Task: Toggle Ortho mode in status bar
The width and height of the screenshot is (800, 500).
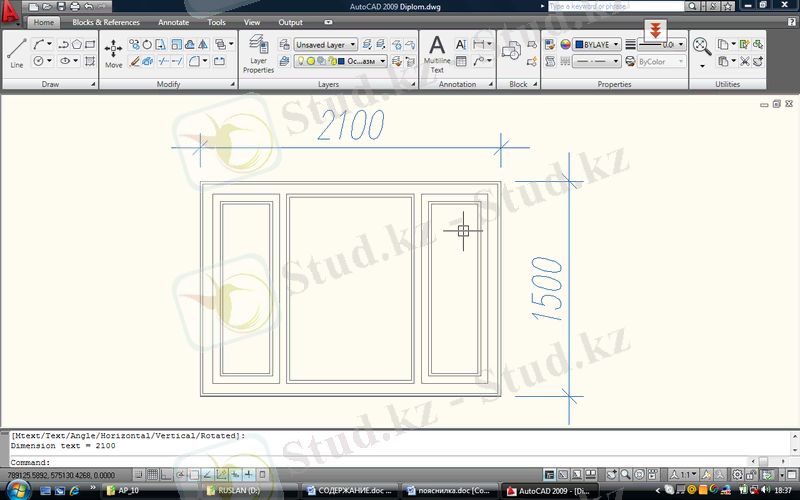Action: [166, 474]
